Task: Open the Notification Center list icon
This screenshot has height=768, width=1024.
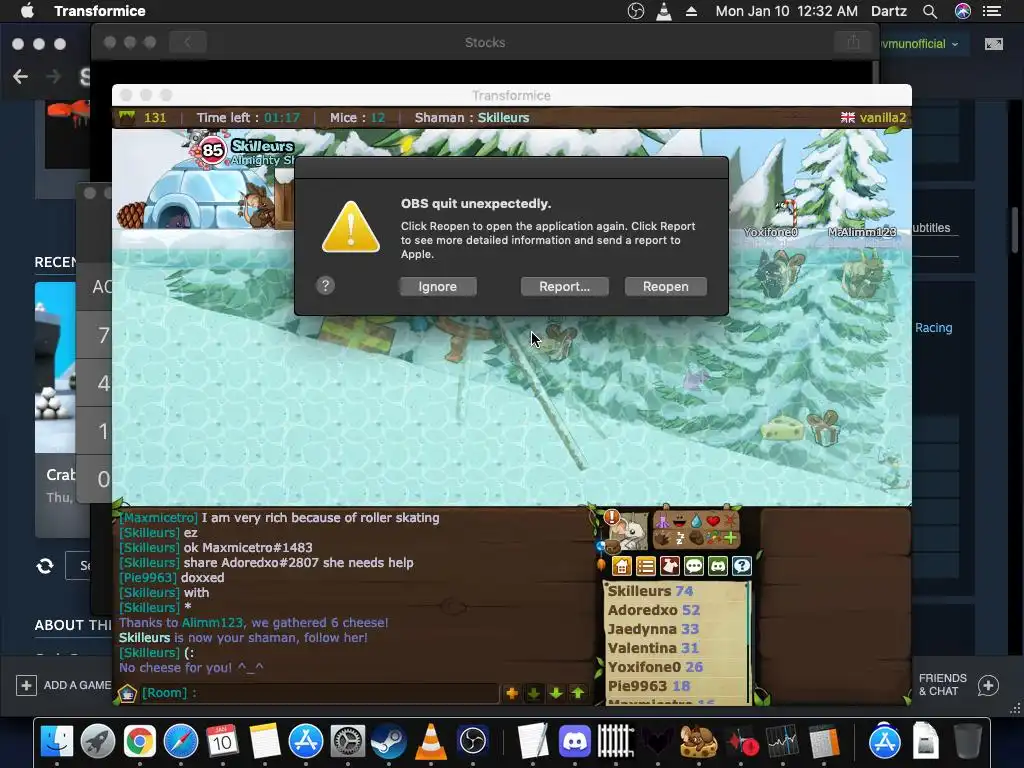Action: point(992,11)
